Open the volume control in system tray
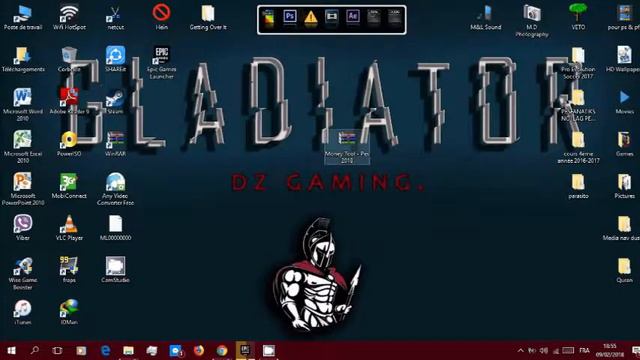Screen dimensions: 640x360 tap(544, 350)
